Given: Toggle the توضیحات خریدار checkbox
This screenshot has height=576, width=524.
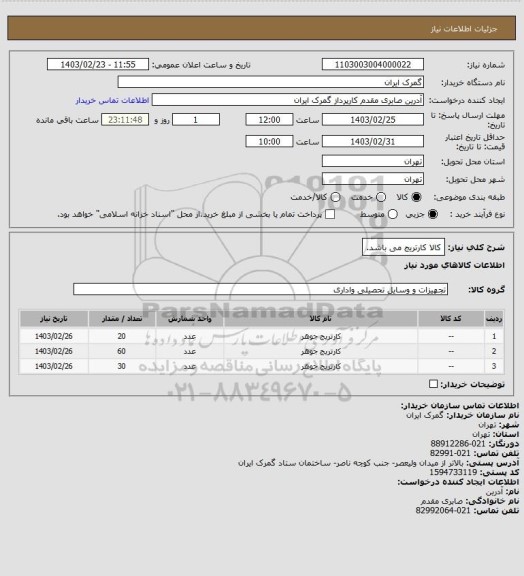Looking at the screenshot, I should coord(433,384).
